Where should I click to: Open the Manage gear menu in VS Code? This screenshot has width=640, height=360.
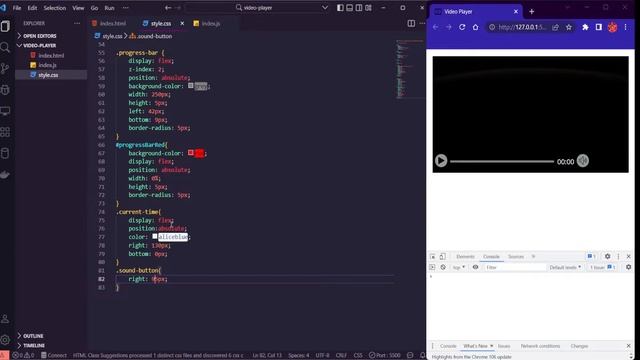point(5,340)
